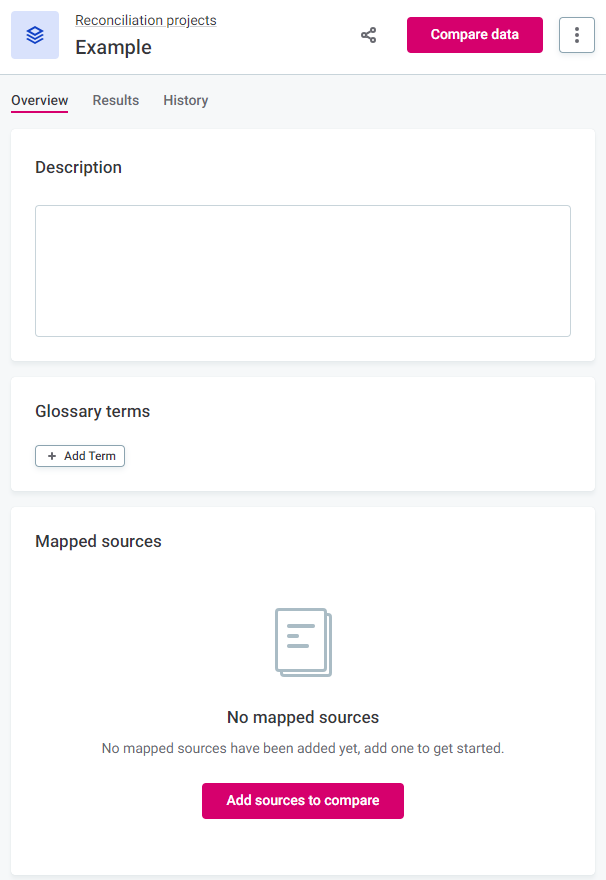The height and width of the screenshot is (880, 606).
Task: Click the Add Term button label
Action: (90, 456)
